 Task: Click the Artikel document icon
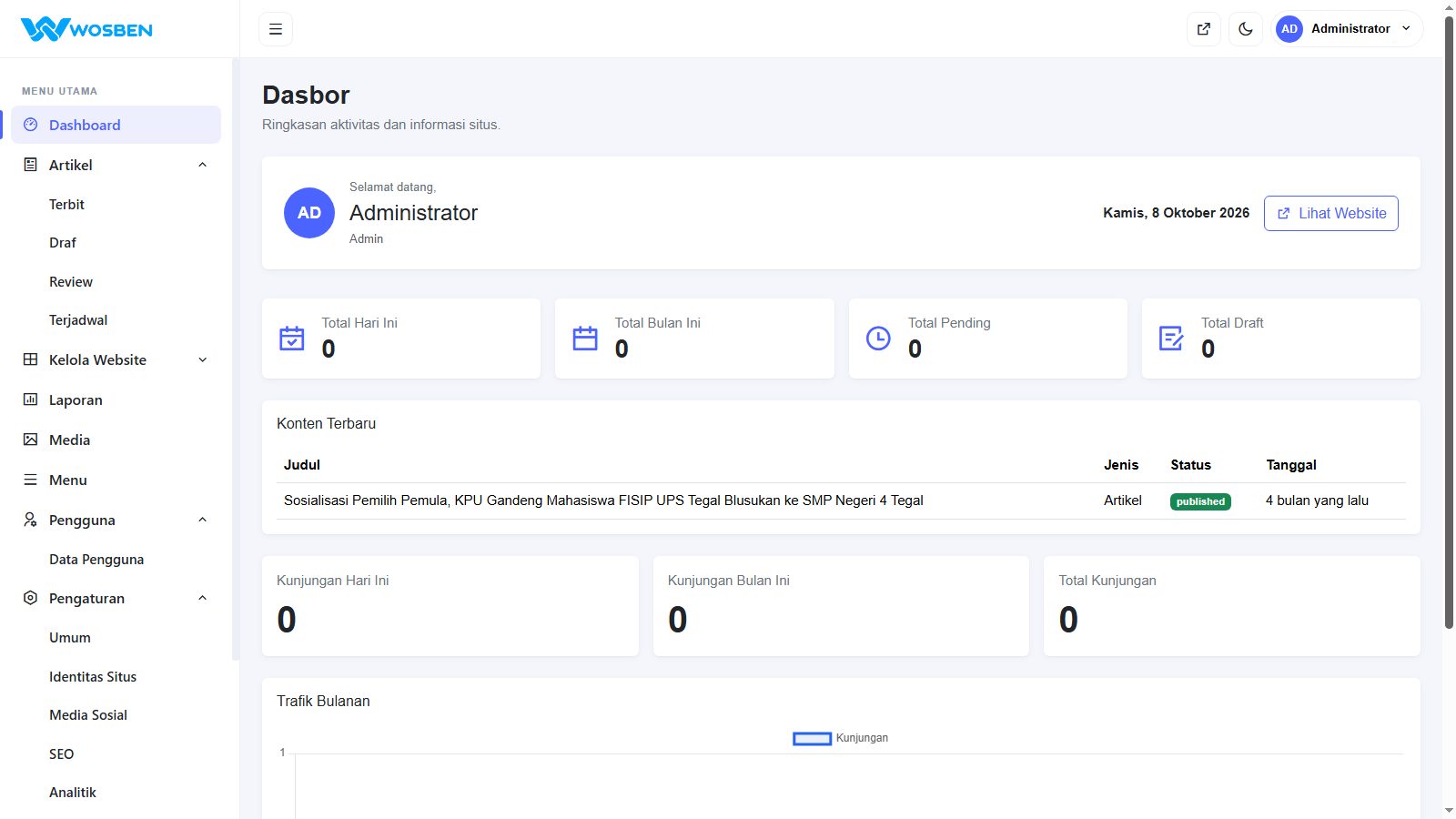[31, 165]
